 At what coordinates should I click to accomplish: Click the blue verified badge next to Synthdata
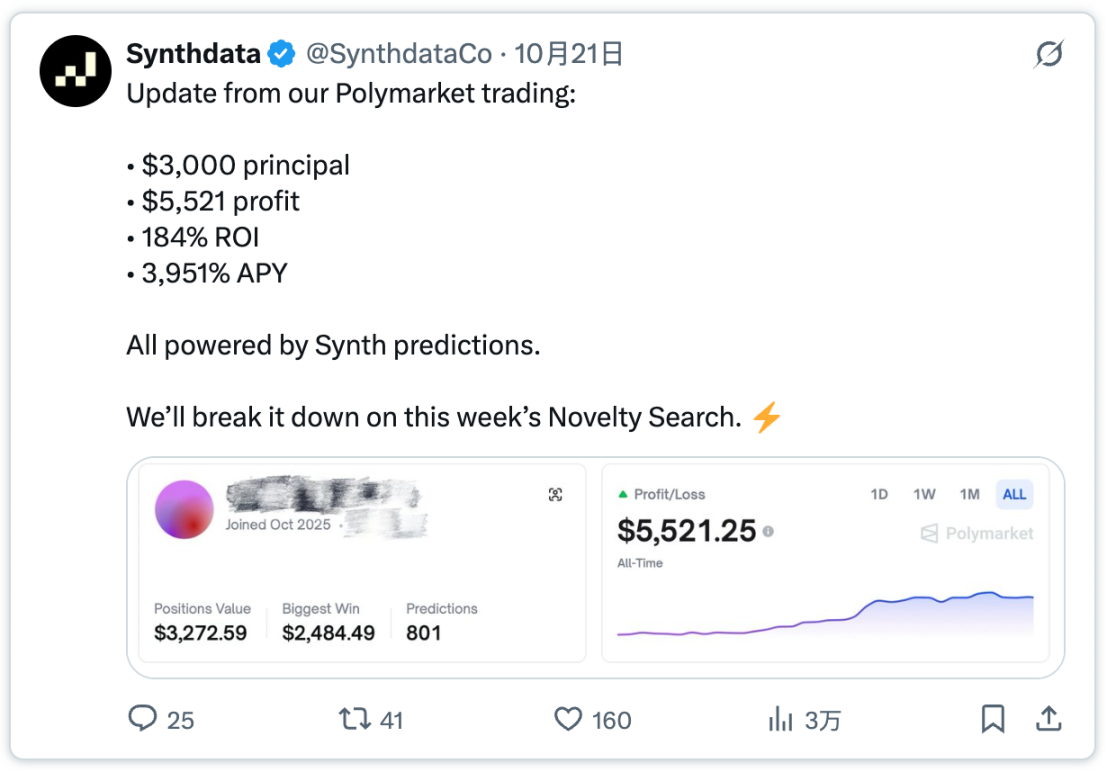(280, 54)
